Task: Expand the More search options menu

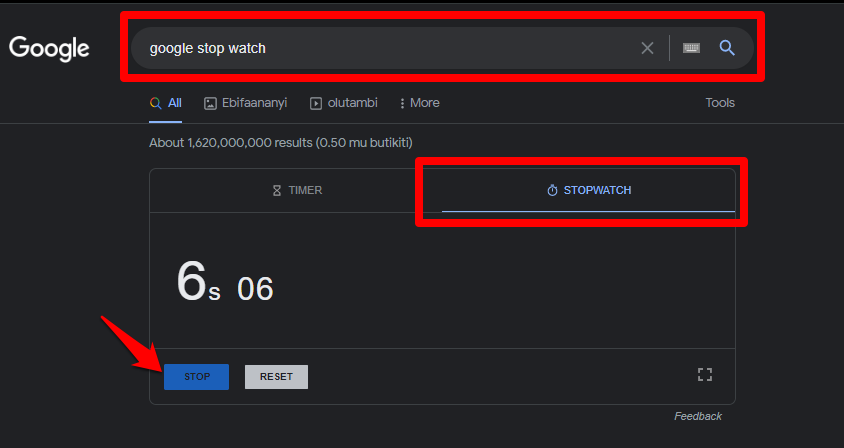Action: pos(419,103)
